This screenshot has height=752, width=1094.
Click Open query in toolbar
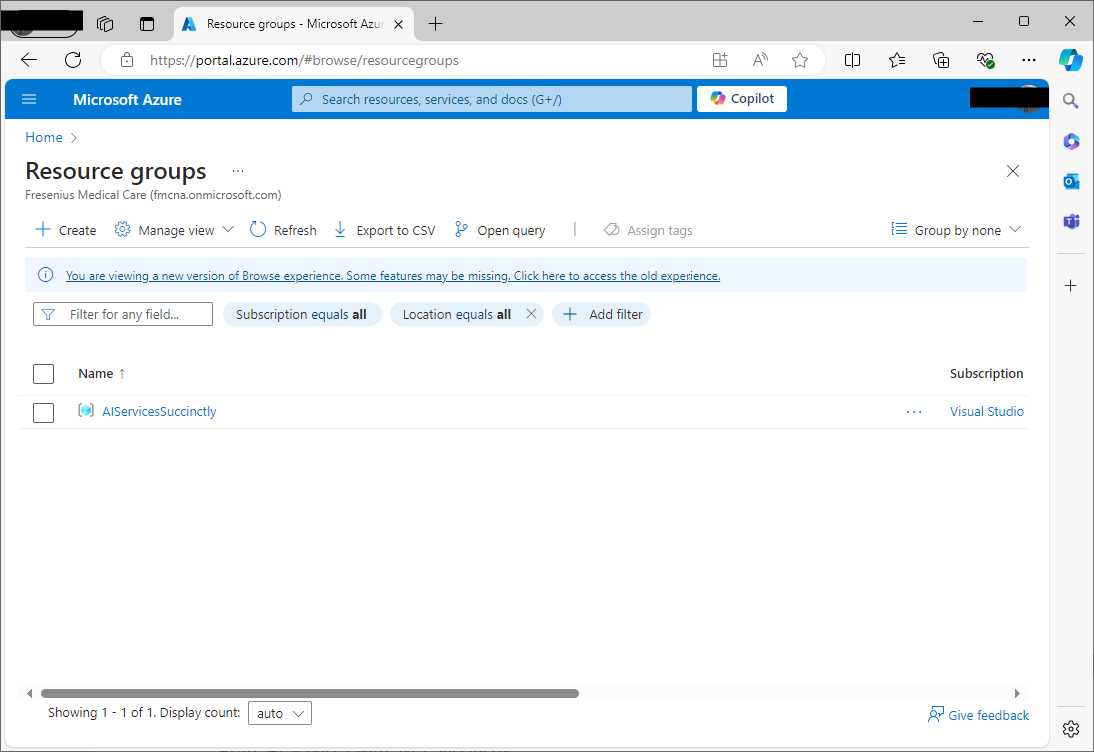pos(500,230)
